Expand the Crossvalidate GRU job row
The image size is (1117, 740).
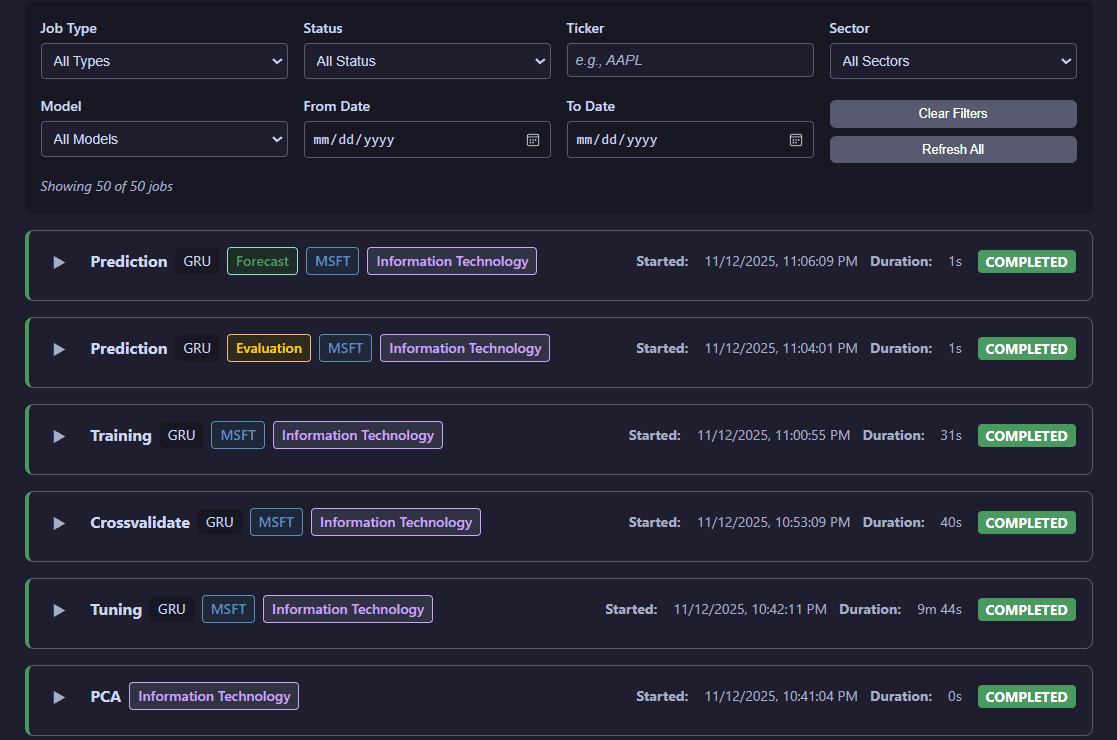(x=59, y=523)
